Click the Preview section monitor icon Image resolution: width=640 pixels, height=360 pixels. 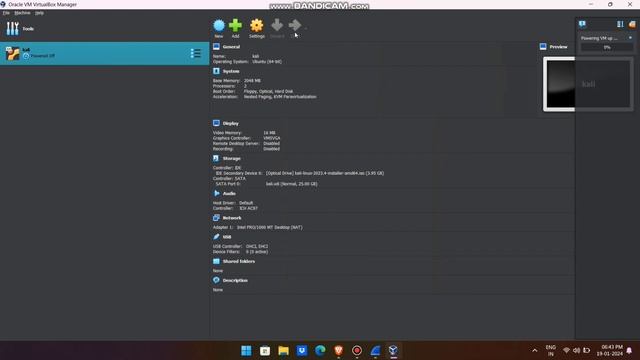[x=543, y=47]
